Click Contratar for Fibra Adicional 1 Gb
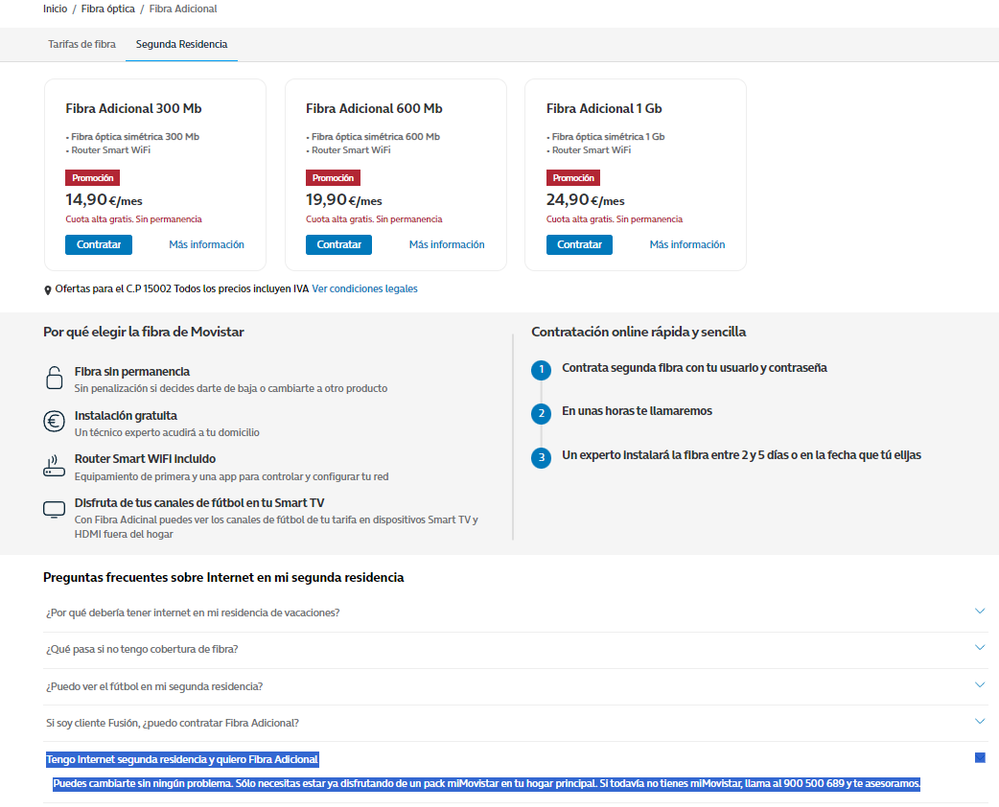Screen dimensions: 999x807 coord(579,245)
